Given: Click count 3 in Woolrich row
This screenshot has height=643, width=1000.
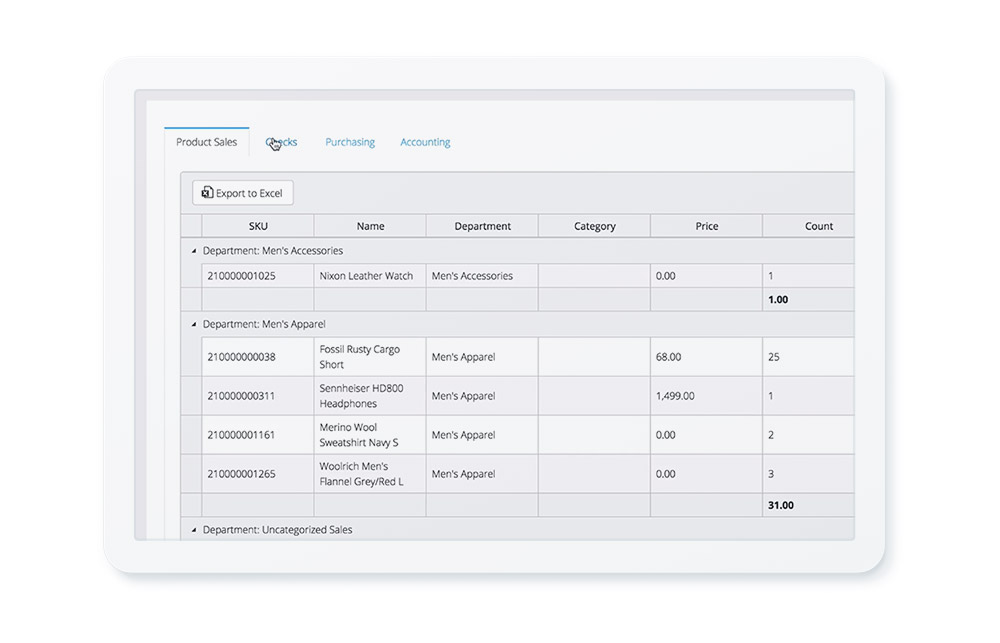Looking at the screenshot, I should pos(809,473).
